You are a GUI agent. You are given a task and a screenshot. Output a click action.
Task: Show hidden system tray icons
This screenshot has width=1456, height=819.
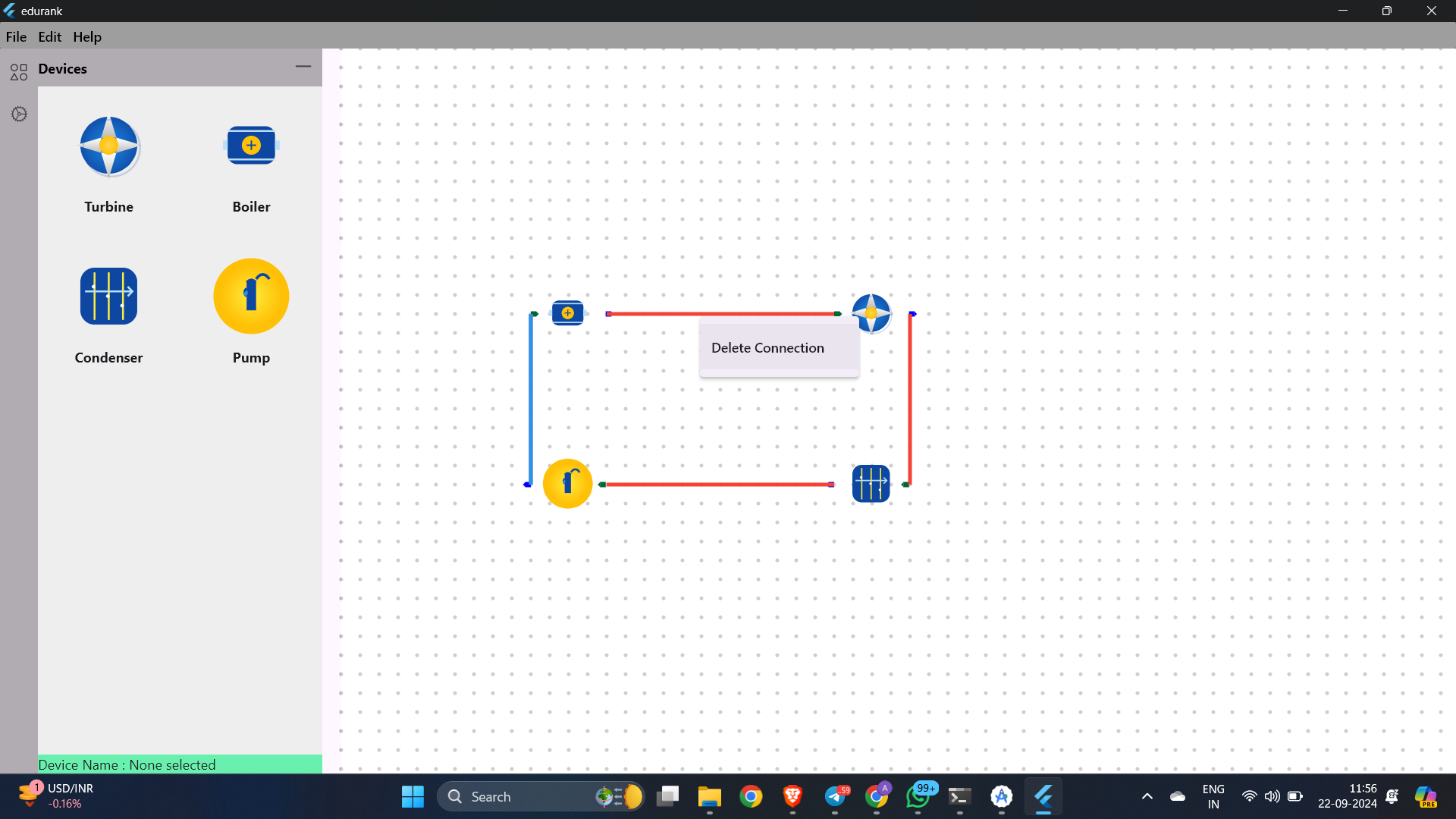pyautogui.click(x=1147, y=796)
